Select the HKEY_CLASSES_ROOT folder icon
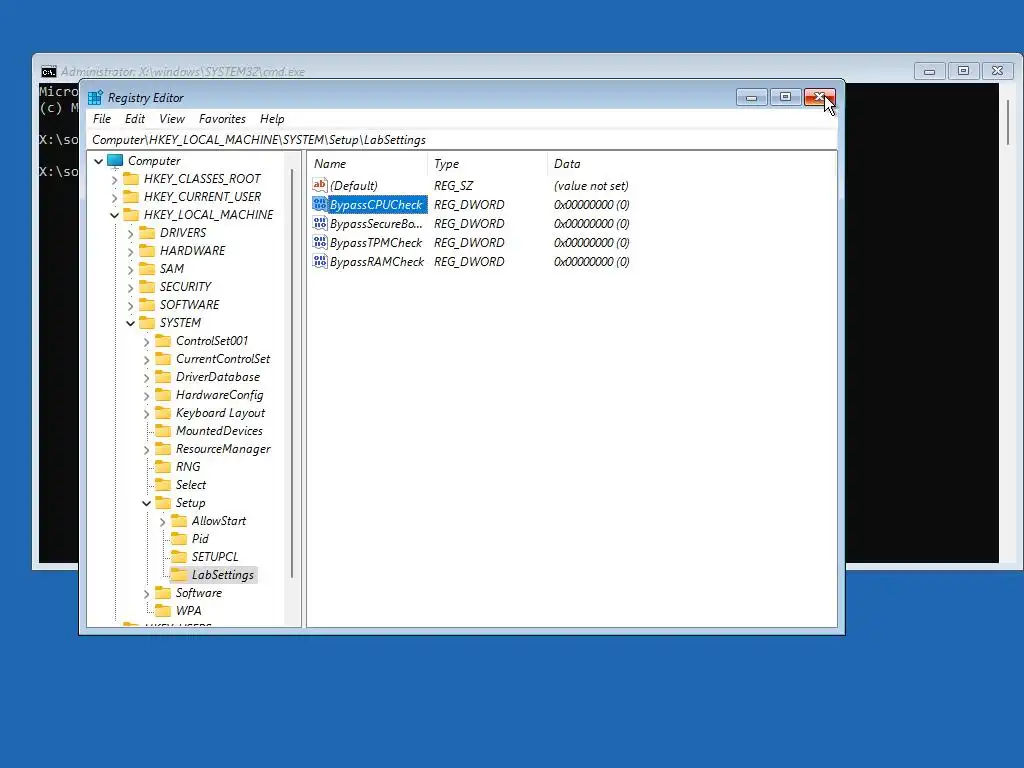 pyautogui.click(x=131, y=179)
